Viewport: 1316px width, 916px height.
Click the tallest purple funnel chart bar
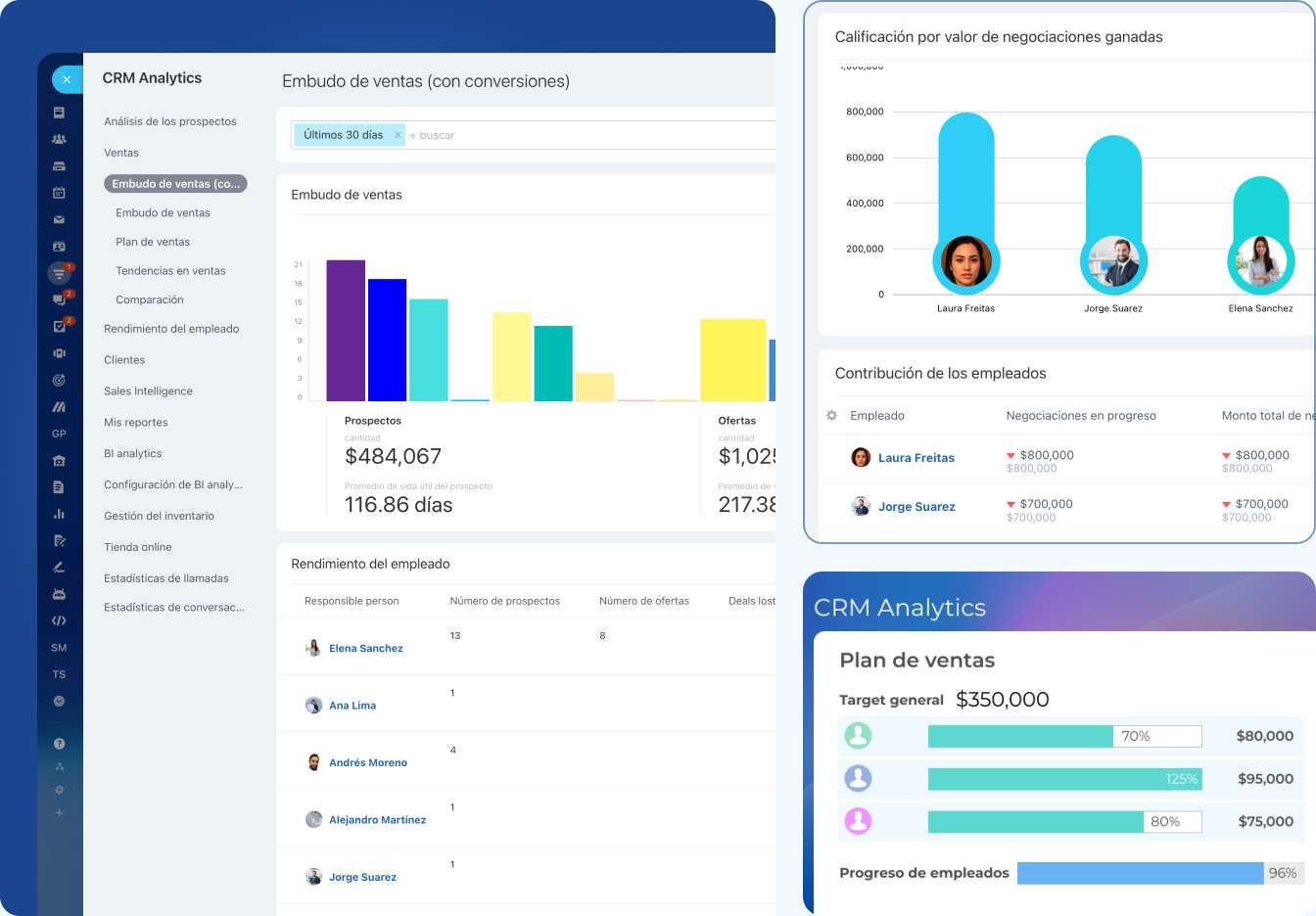pos(346,331)
